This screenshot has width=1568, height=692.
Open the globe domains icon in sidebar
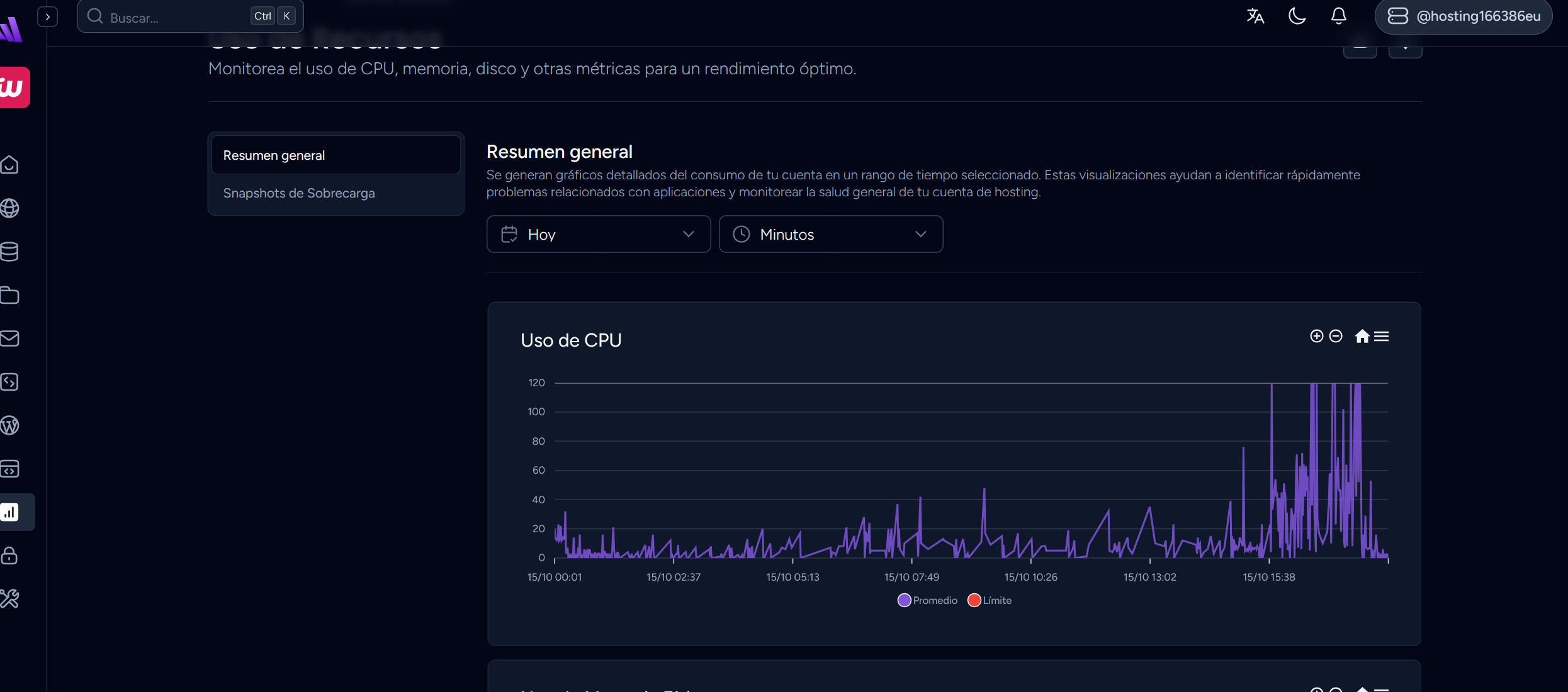[9, 208]
